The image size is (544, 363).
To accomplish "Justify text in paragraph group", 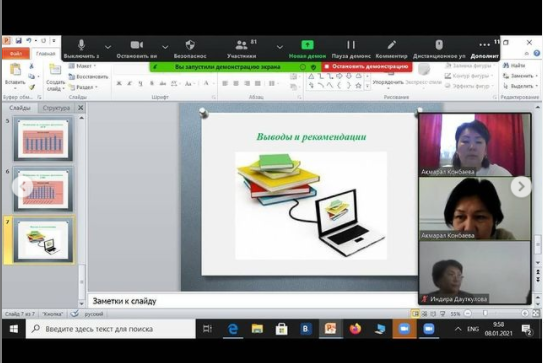I will 258,83.
